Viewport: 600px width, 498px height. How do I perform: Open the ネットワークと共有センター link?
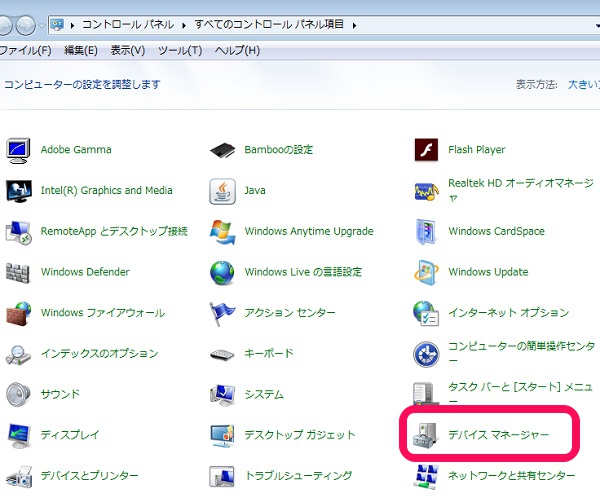(512, 476)
